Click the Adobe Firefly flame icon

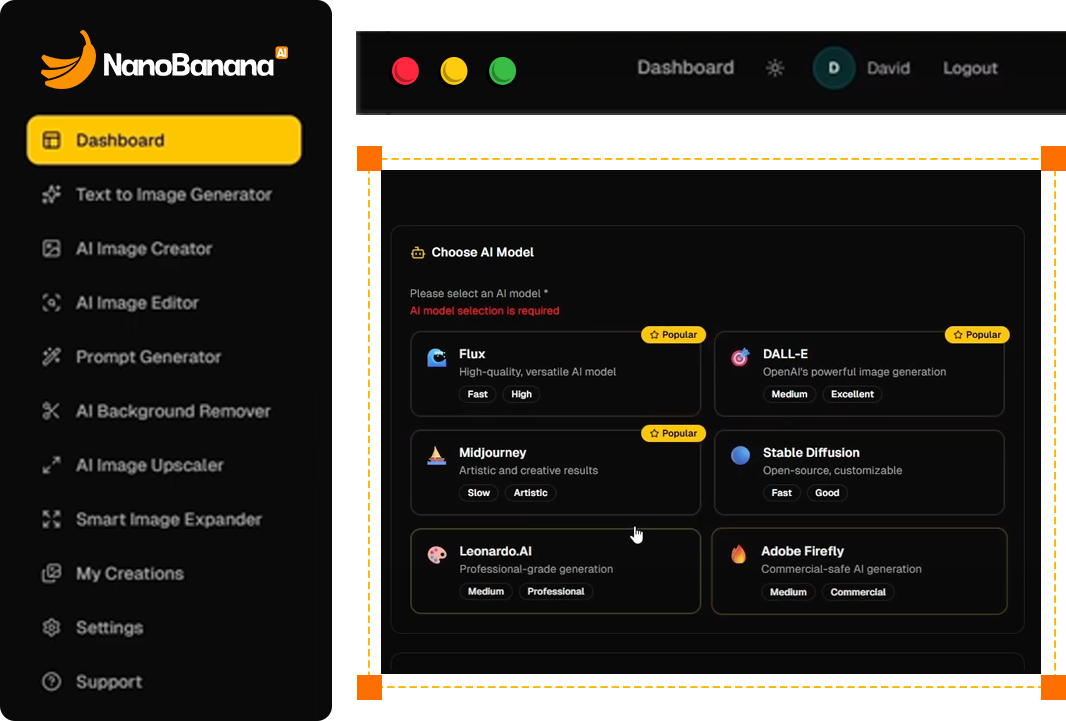point(738,555)
